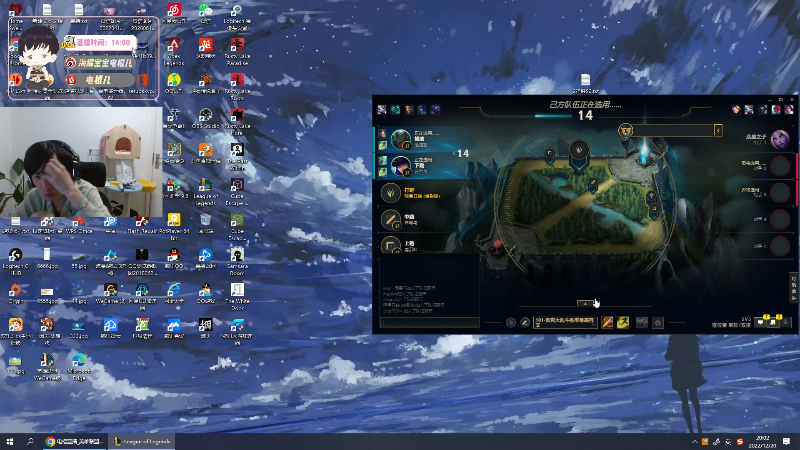The image size is (800, 450).
Task: Open the rune page editor pencil icon
Action: click(x=525, y=322)
